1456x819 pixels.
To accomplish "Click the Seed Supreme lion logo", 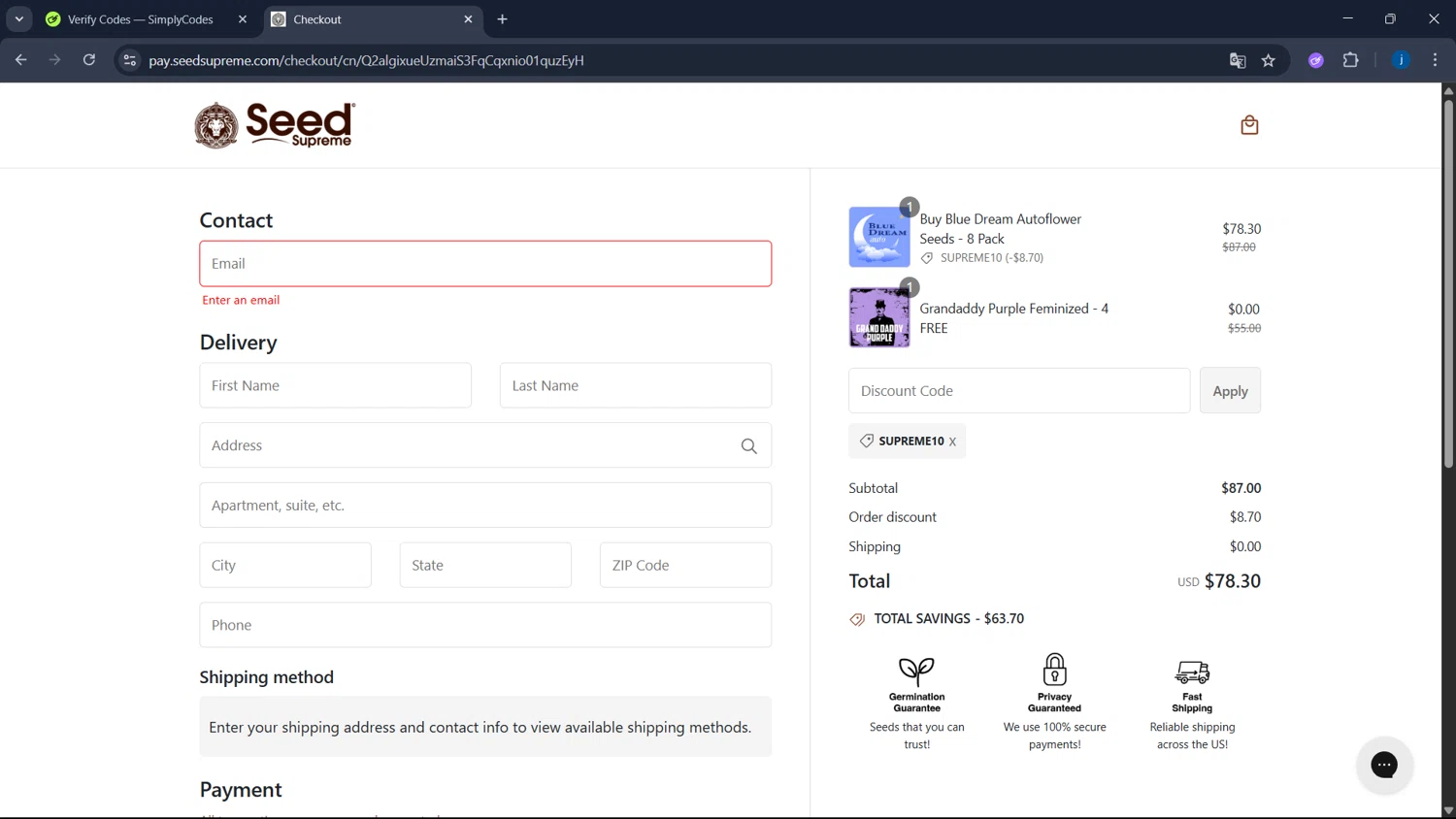I will pos(275,125).
